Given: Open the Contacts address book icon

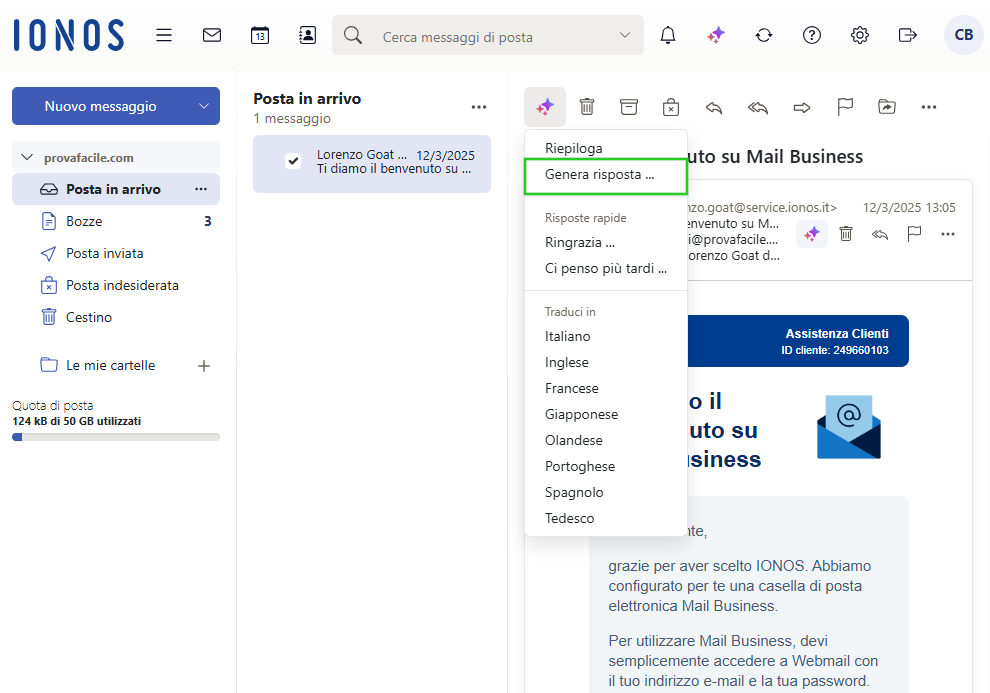Looking at the screenshot, I should tap(307, 35).
